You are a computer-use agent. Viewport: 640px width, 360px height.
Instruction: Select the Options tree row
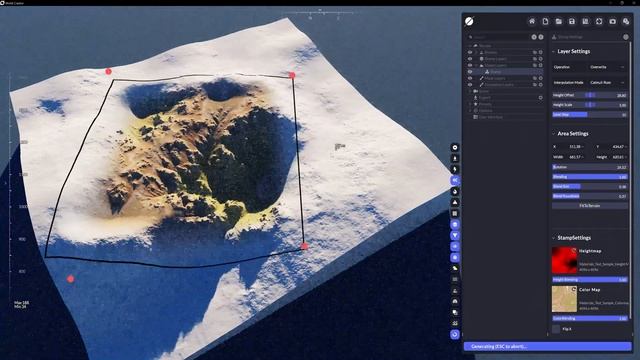coord(505,111)
